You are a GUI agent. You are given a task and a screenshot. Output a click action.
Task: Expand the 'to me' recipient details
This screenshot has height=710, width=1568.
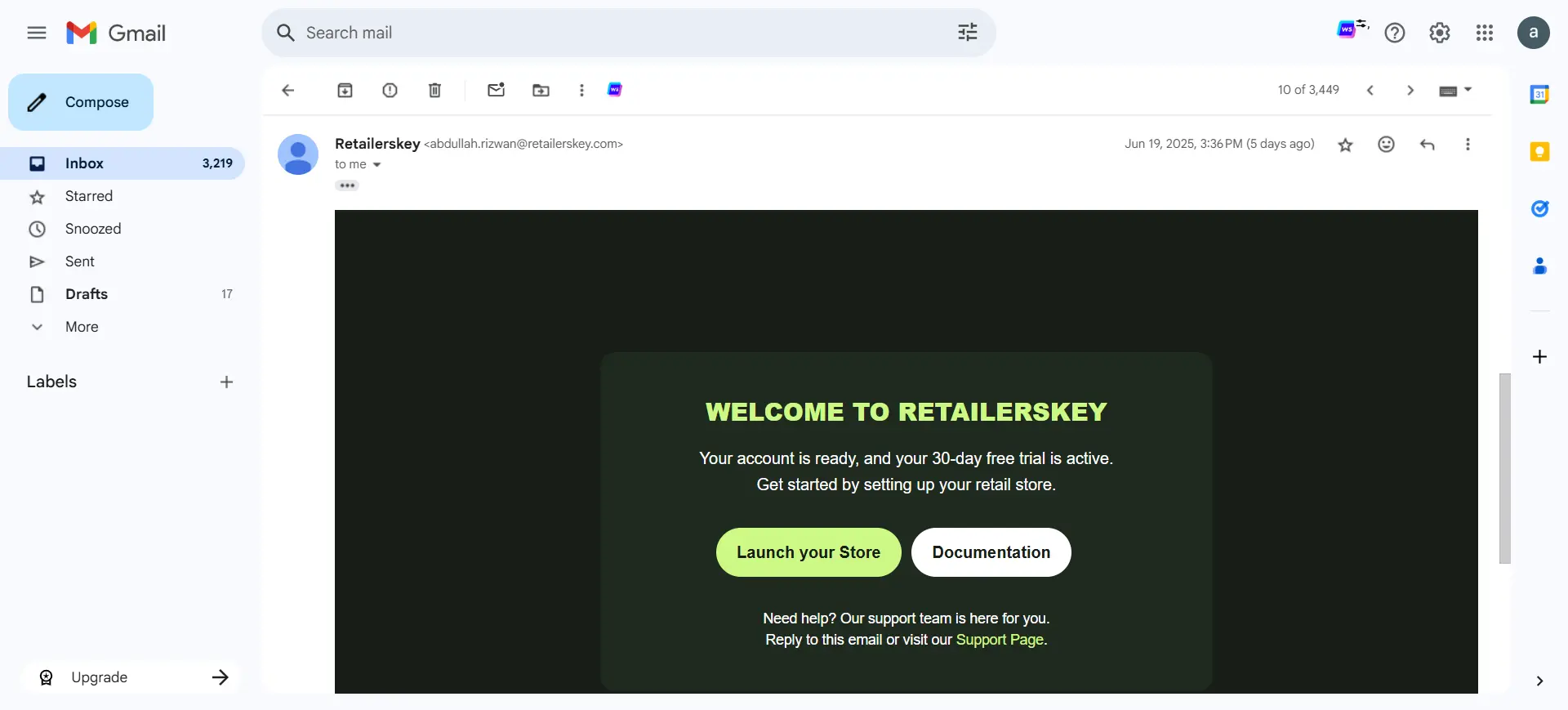pos(376,165)
